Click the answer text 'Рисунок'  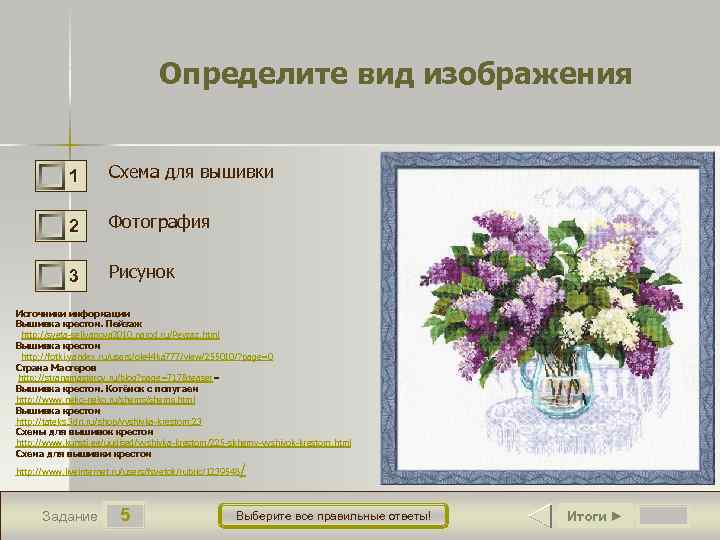tap(141, 272)
